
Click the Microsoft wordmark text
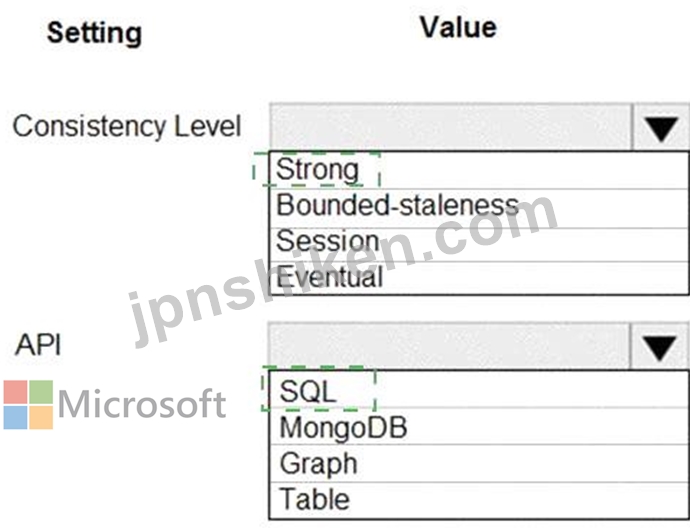pos(142,403)
